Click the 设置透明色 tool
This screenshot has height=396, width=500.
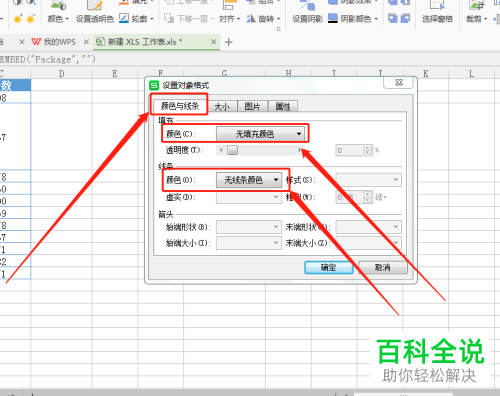(x=95, y=19)
